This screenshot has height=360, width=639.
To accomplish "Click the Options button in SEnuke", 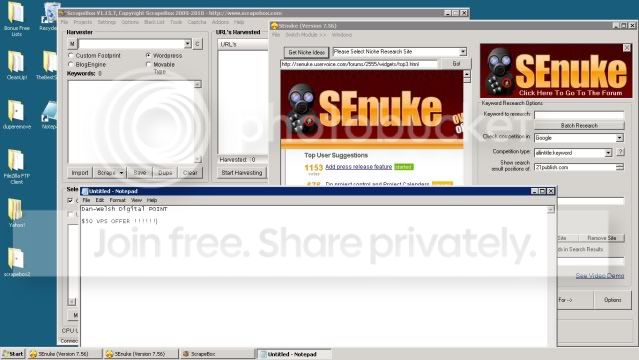I will 613,300.
